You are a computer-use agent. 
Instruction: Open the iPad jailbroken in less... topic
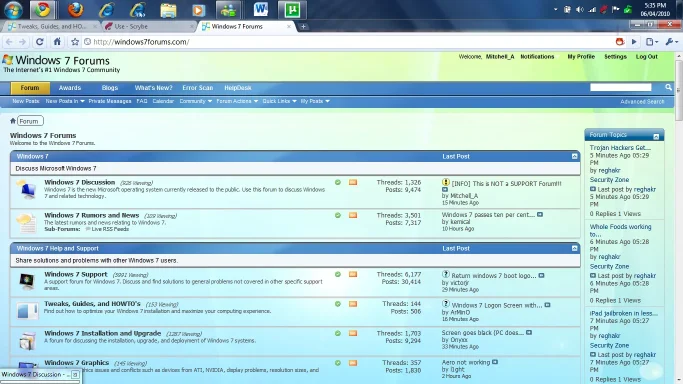click(x=624, y=313)
